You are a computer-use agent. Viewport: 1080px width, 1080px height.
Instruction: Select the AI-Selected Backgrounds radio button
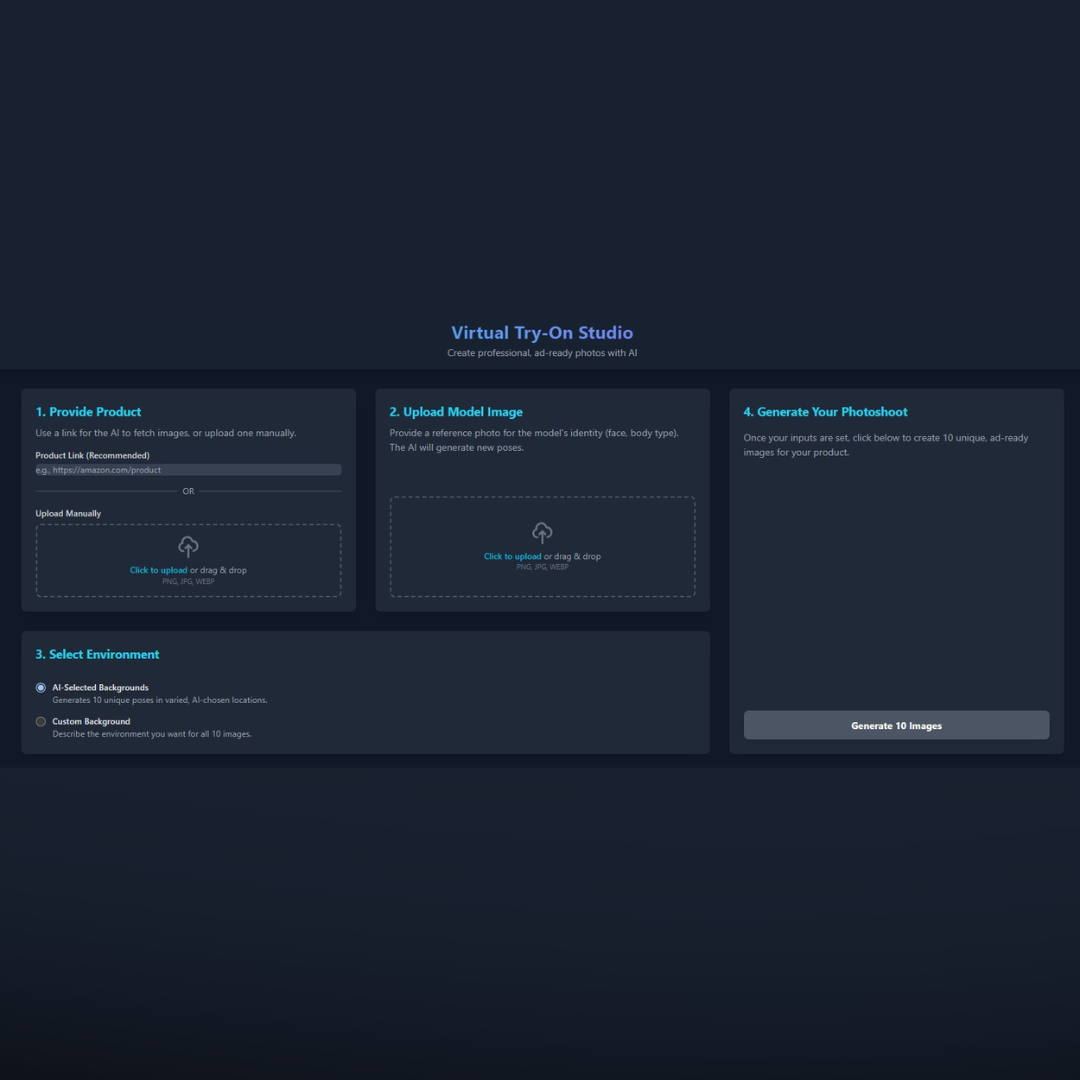tap(41, 688)
